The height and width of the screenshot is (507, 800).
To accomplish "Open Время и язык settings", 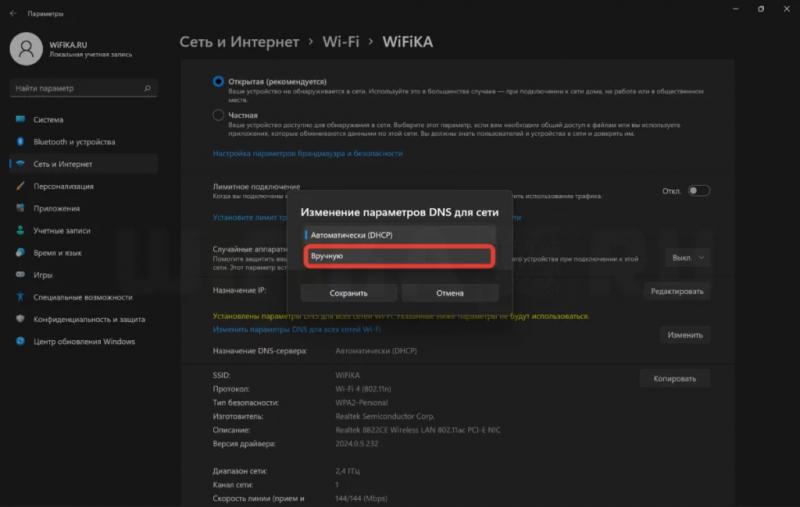I will (x=58, y=252).
